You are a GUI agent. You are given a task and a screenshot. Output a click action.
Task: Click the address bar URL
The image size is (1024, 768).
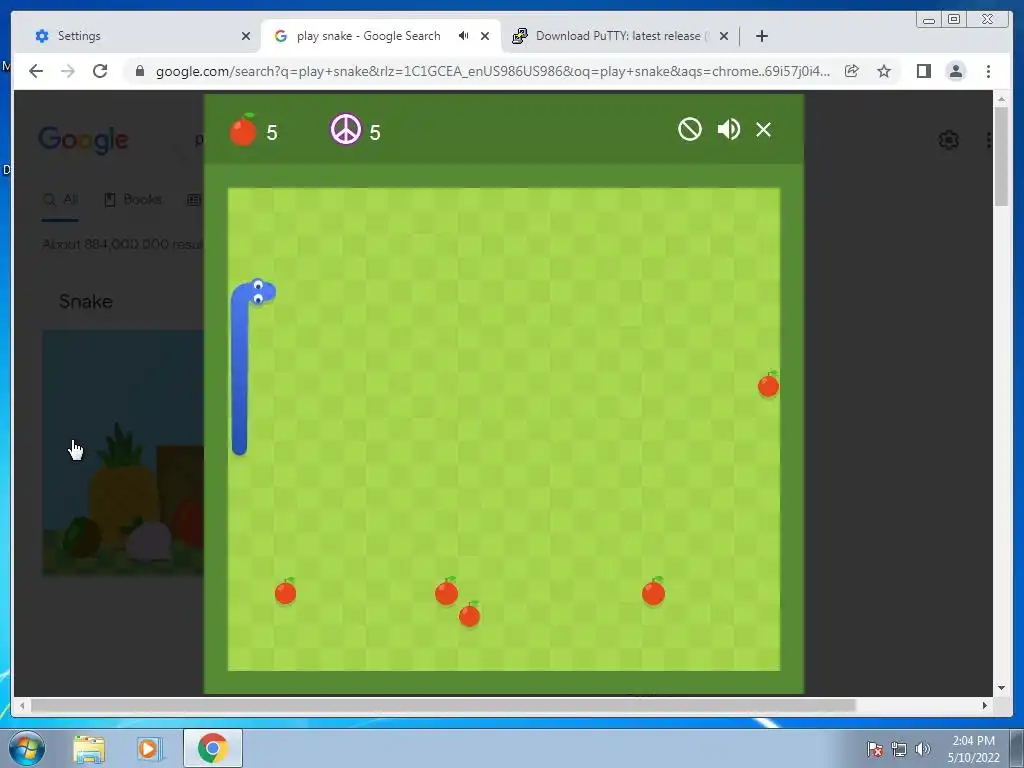click(492, 71)
